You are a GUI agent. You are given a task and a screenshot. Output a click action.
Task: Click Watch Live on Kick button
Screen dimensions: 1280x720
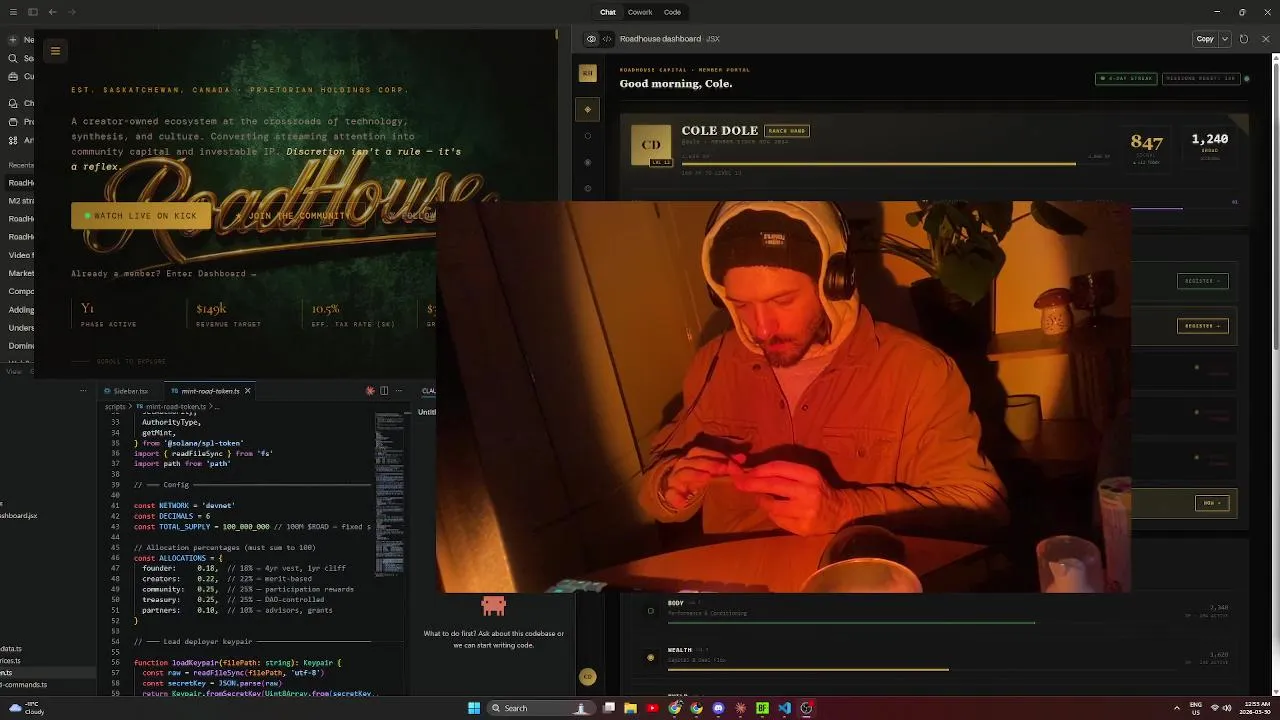(x=141, y=216)
